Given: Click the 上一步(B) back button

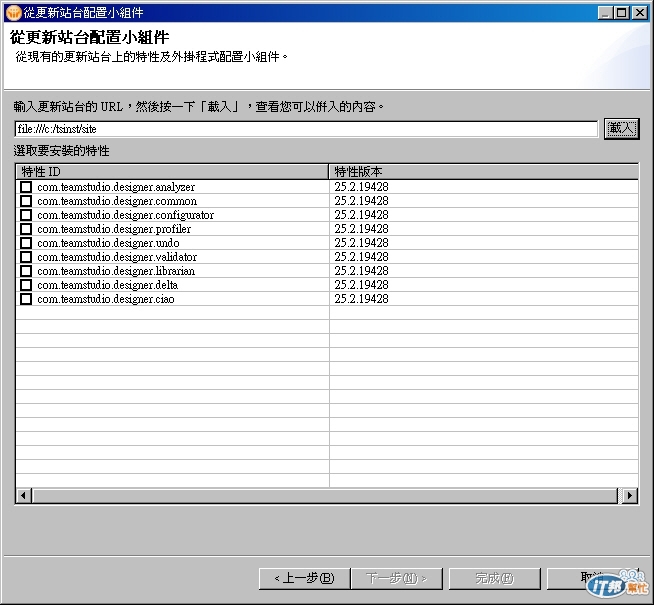Looking at the screenshot, I should click(x=304, y=578).
